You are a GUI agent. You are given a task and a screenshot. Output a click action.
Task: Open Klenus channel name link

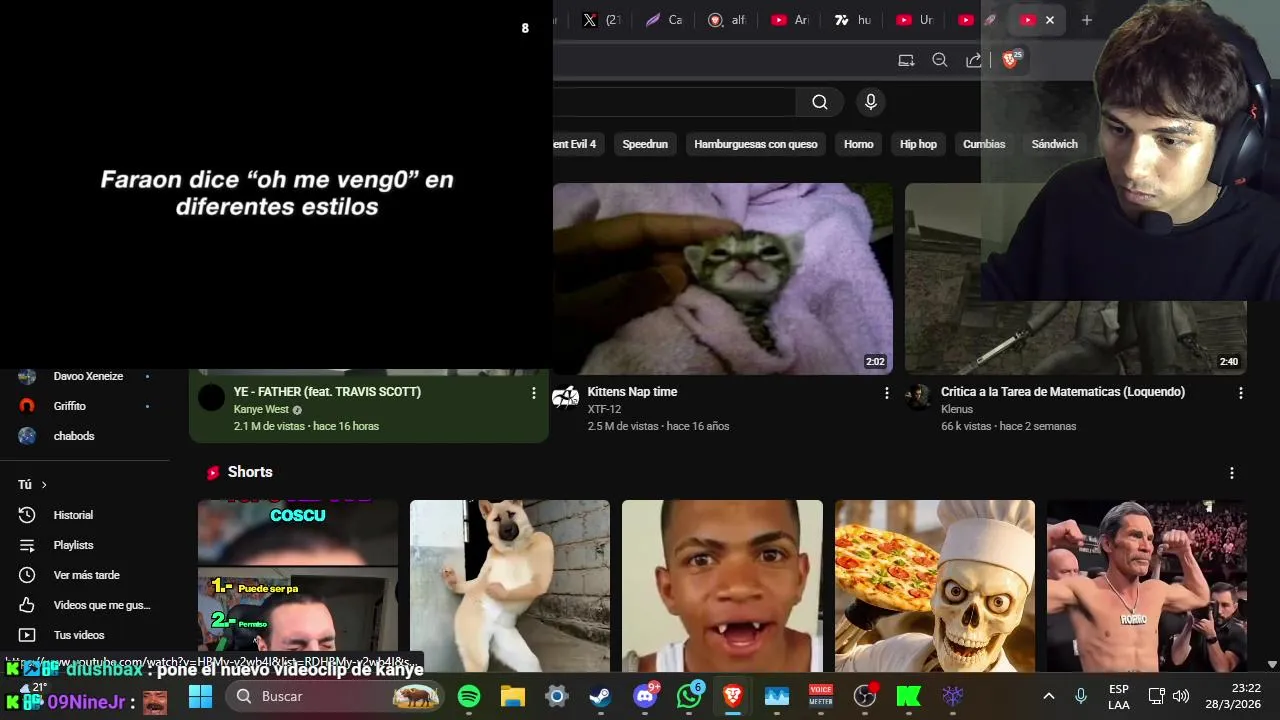pos(957,409)
